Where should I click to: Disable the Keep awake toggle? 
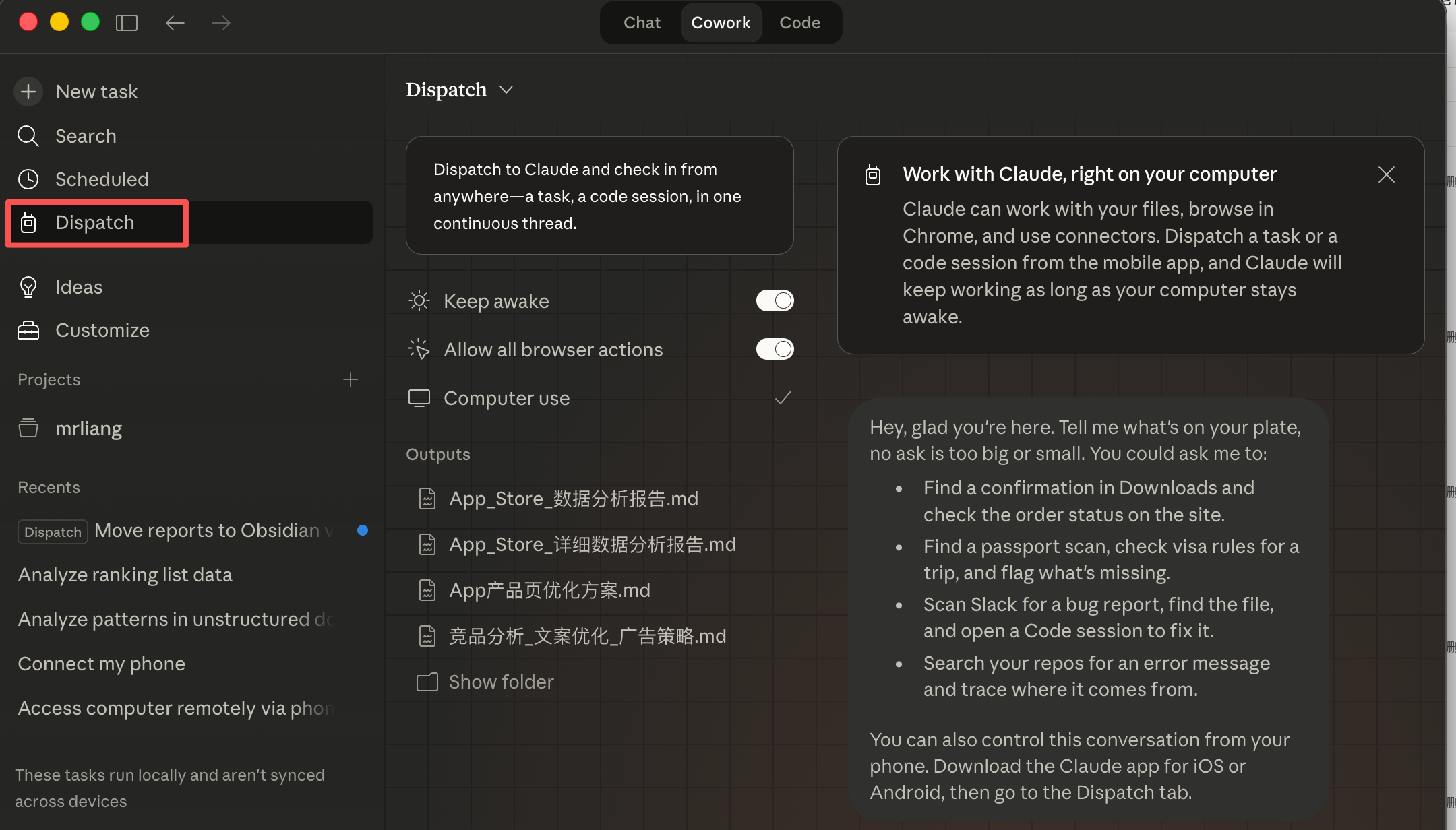(x=775, y=300)
